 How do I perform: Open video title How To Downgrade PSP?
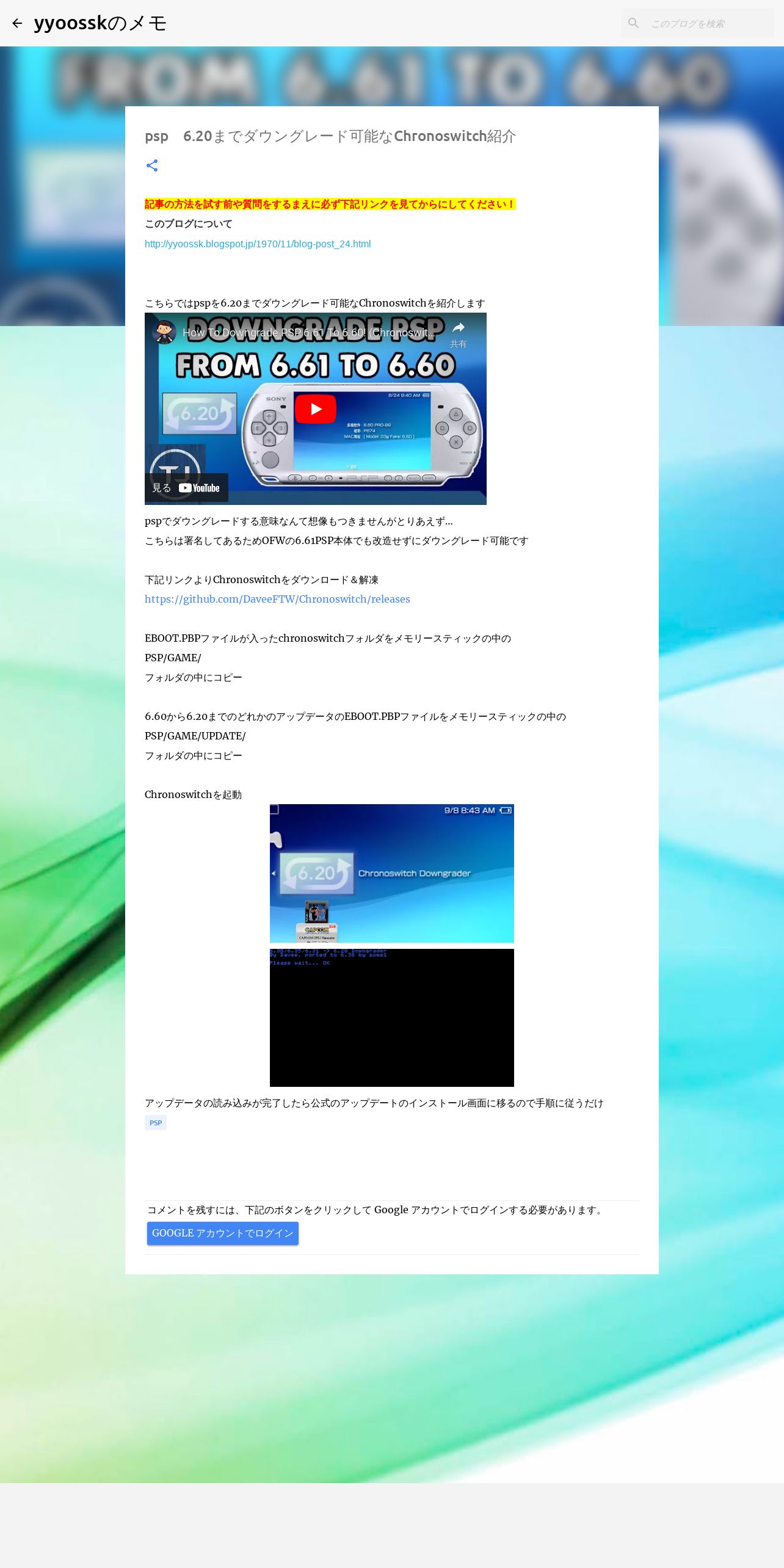pos(309,333)
